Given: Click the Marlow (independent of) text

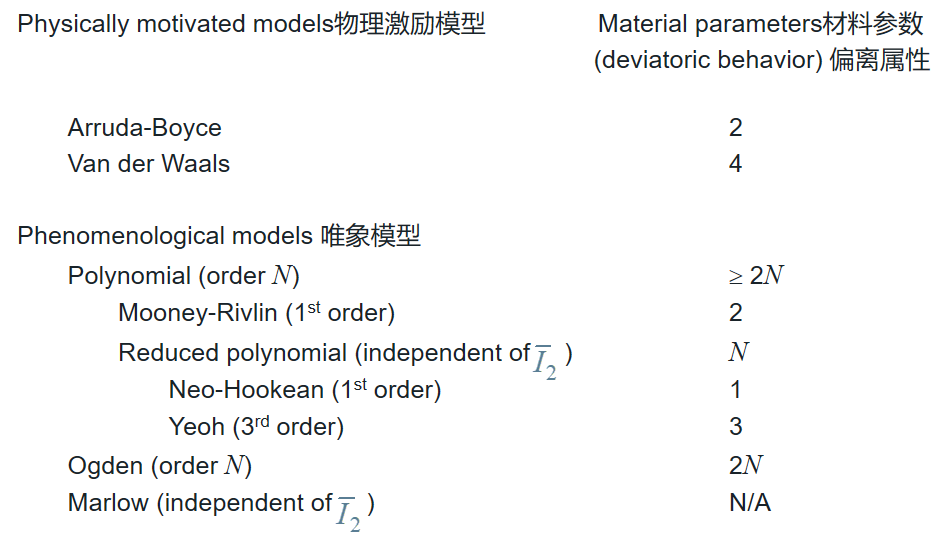Looking at the screenshot, I should coord(200,503).
